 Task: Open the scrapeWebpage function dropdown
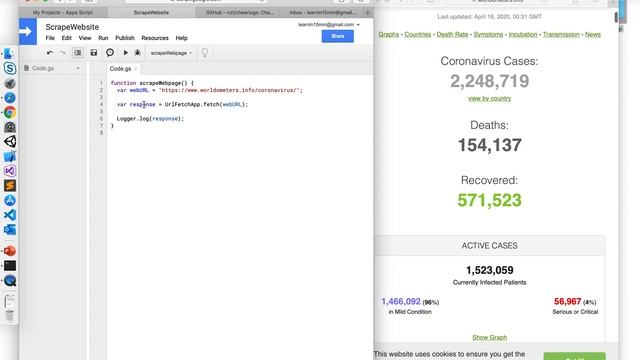click(171, 53)
